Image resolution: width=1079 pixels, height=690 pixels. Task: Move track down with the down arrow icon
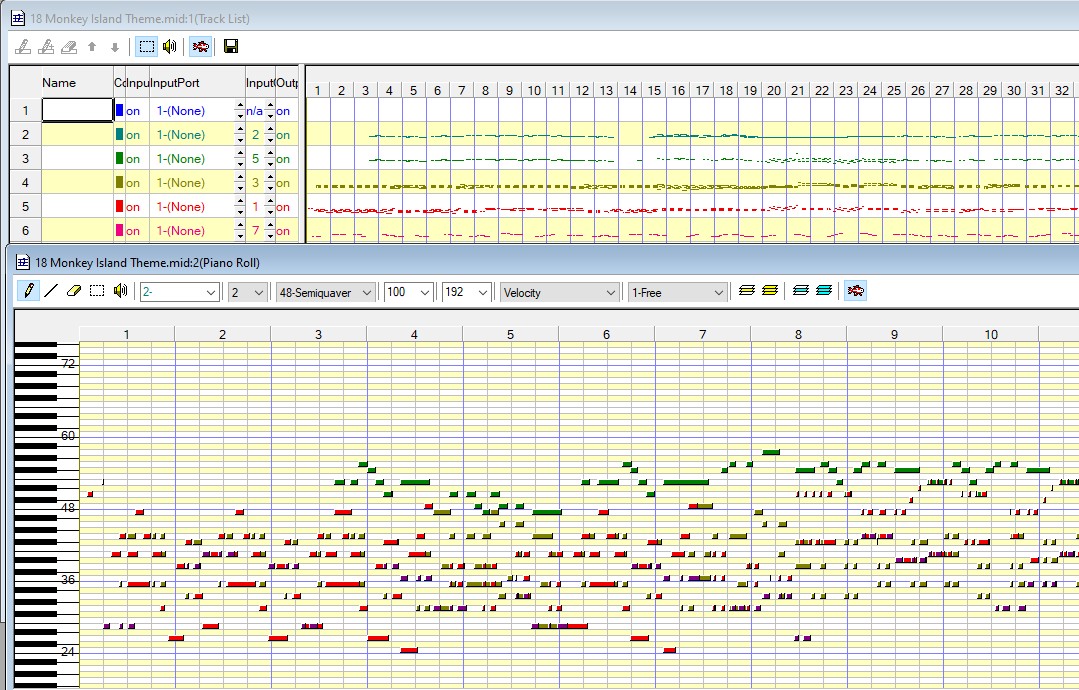pyautogui.click(x=115, y=47)
